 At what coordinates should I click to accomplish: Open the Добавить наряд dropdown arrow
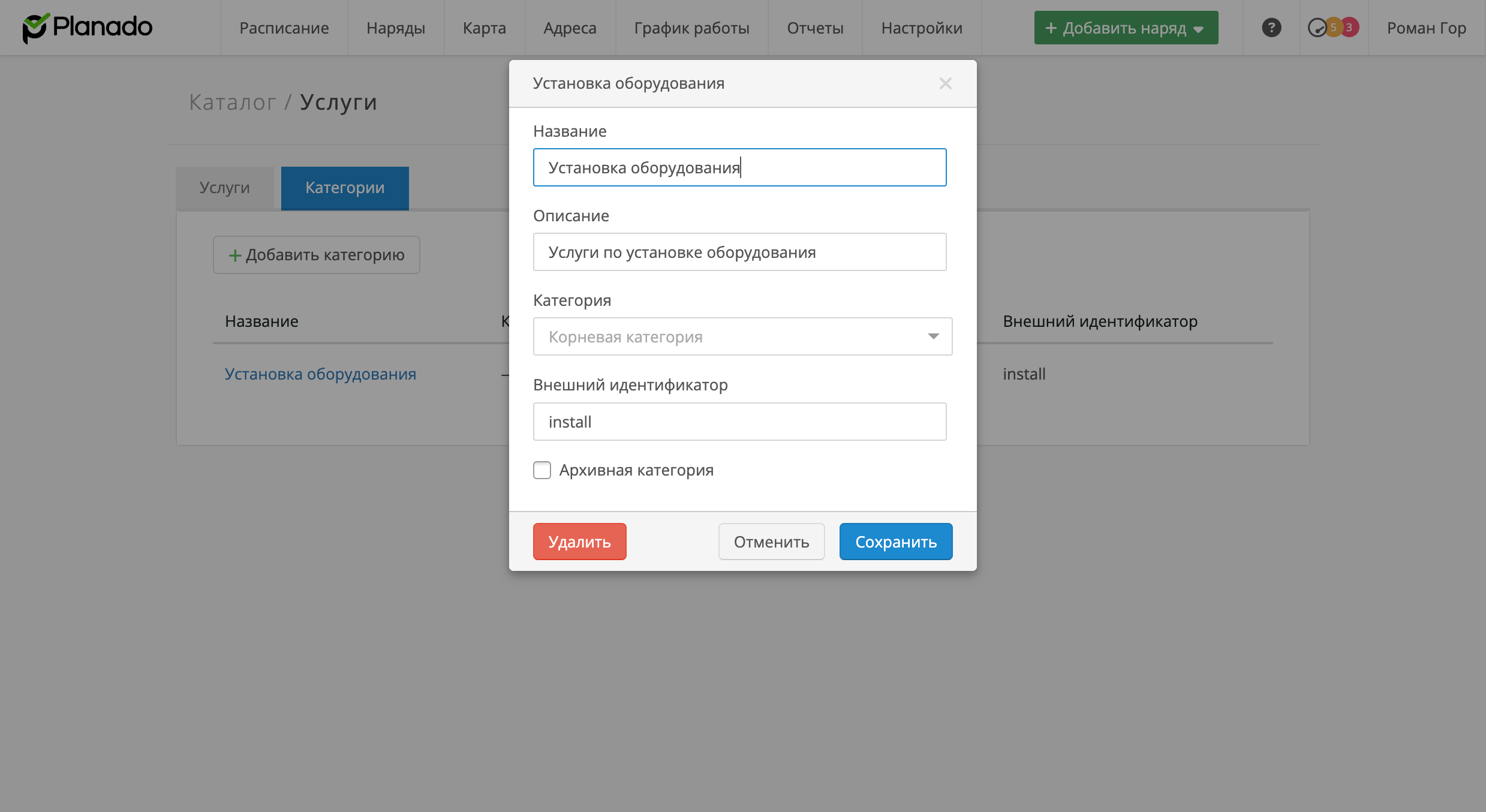1198,29
